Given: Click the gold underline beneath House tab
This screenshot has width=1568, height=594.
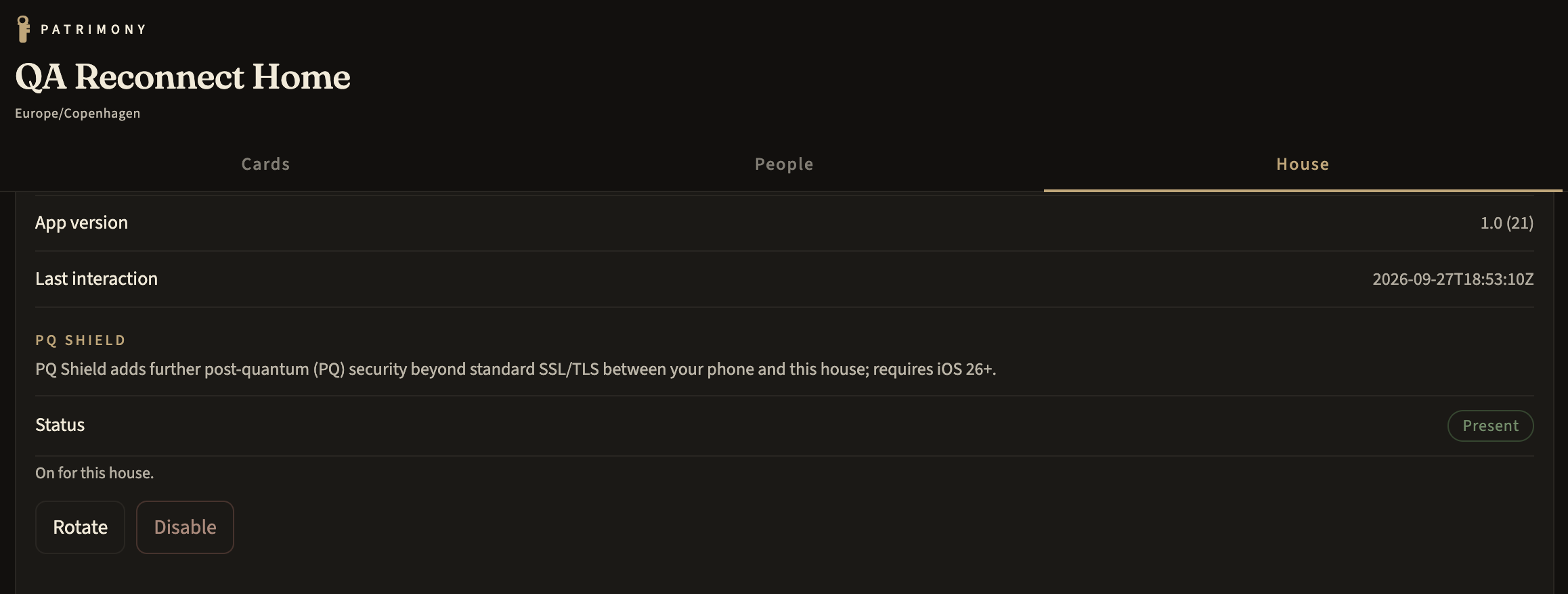Looking at the screenshot, I should tap(1303, 191).
